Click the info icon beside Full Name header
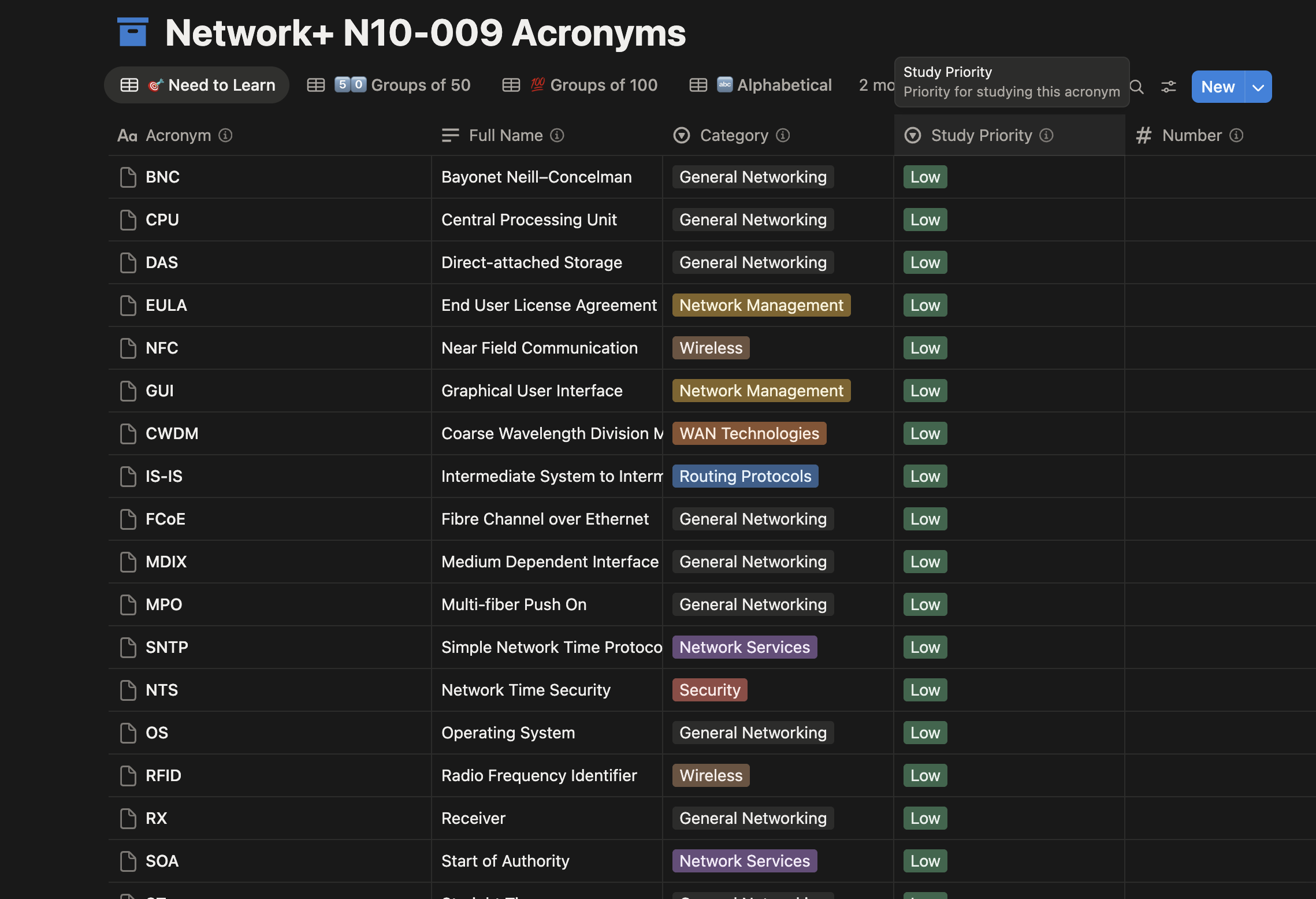The image size is (1316, 899). click(x=557, y=135)
